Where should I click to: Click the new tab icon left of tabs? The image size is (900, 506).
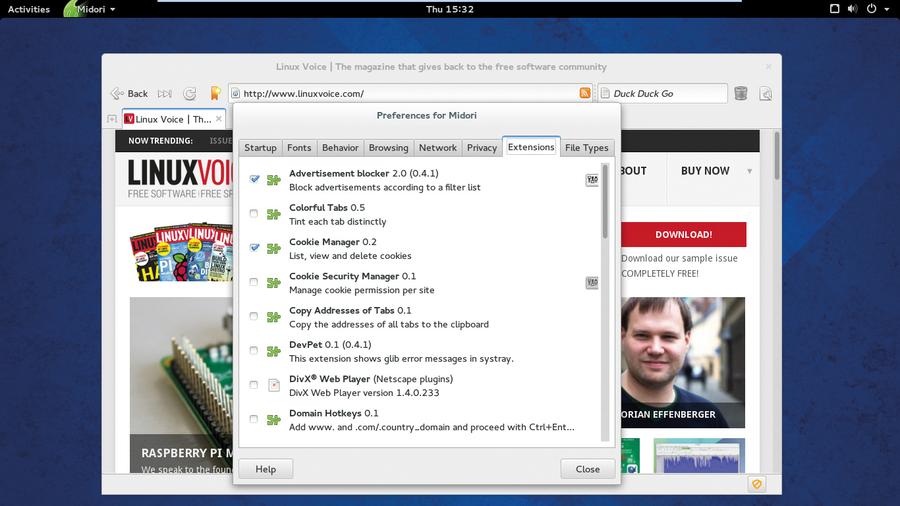pos(111,119)
